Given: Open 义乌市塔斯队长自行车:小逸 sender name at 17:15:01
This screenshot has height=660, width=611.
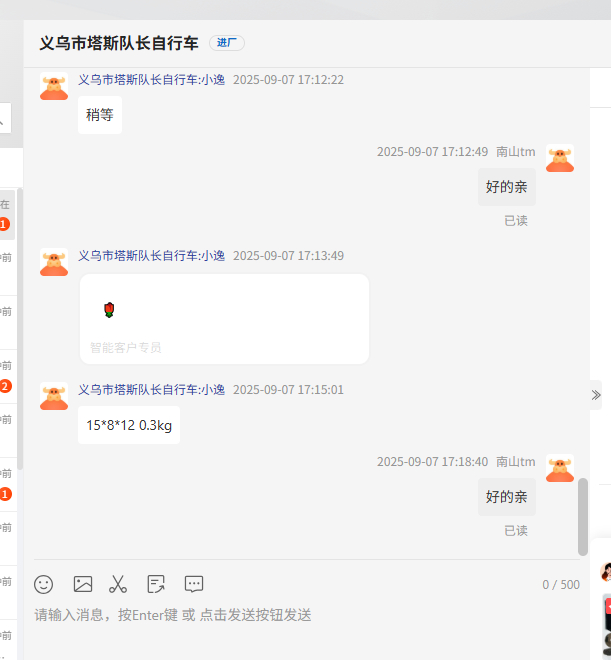Looking at the screenshot, I should point(151,390).
